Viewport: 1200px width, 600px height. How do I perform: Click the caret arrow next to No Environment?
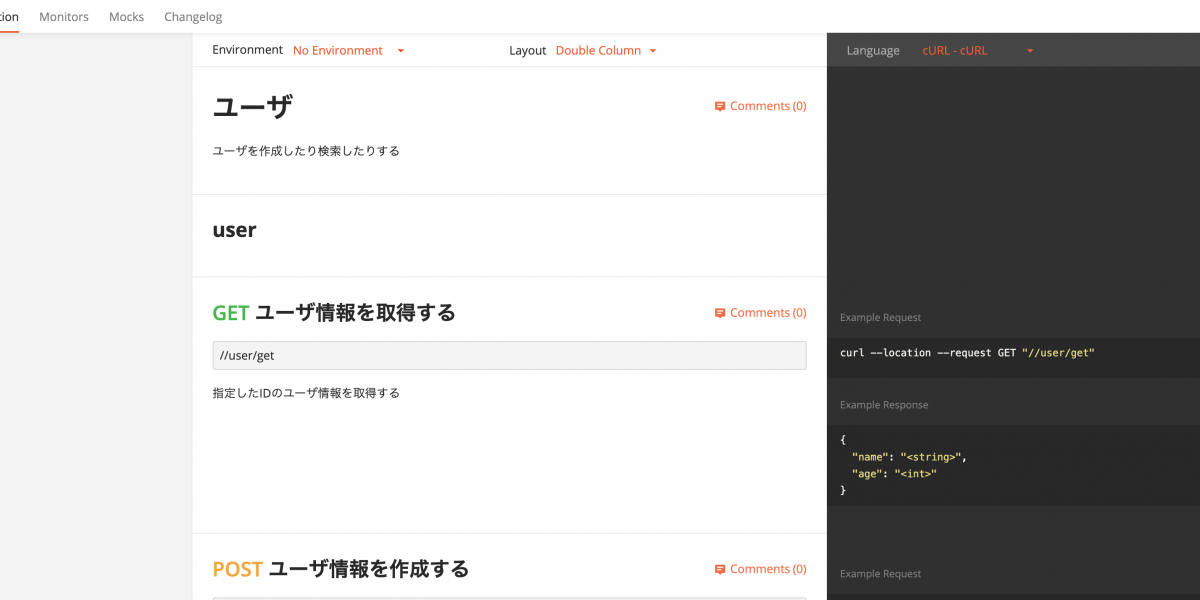tap(401, 51)
